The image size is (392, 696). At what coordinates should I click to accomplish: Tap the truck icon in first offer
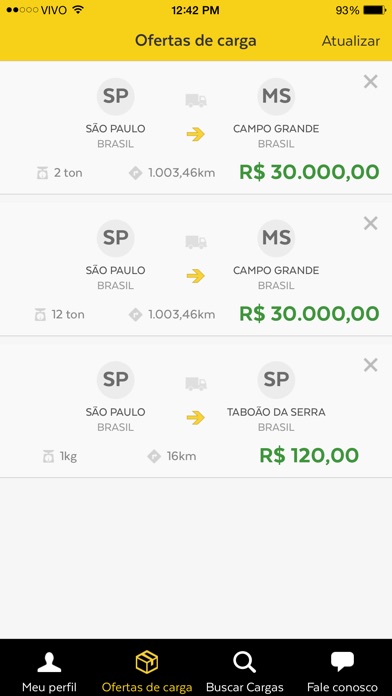[196, 100]
